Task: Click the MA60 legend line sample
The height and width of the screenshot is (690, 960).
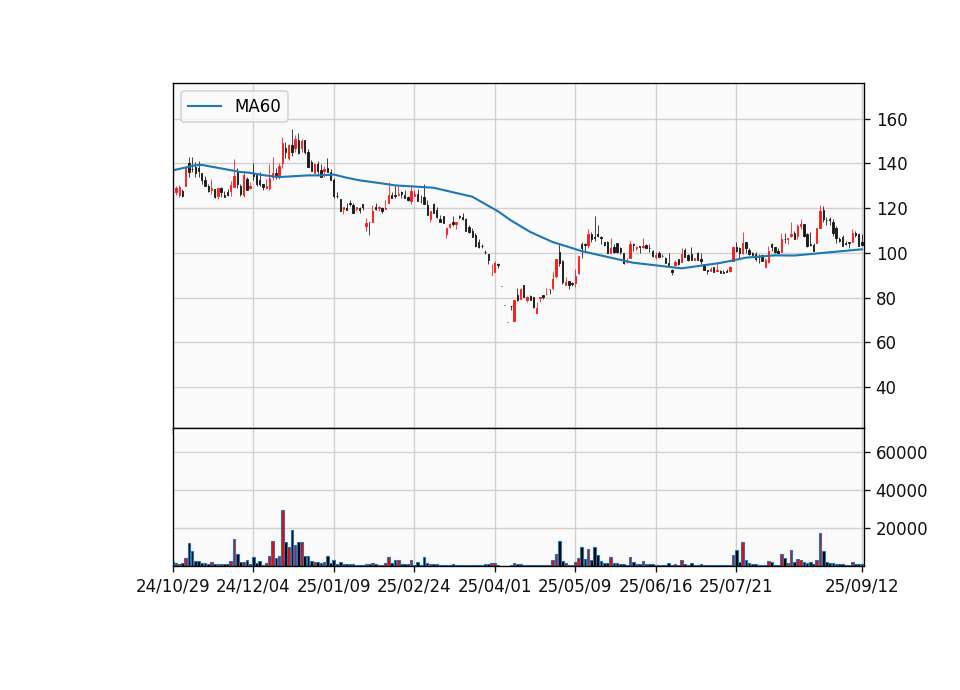Action: pos(204,106)
